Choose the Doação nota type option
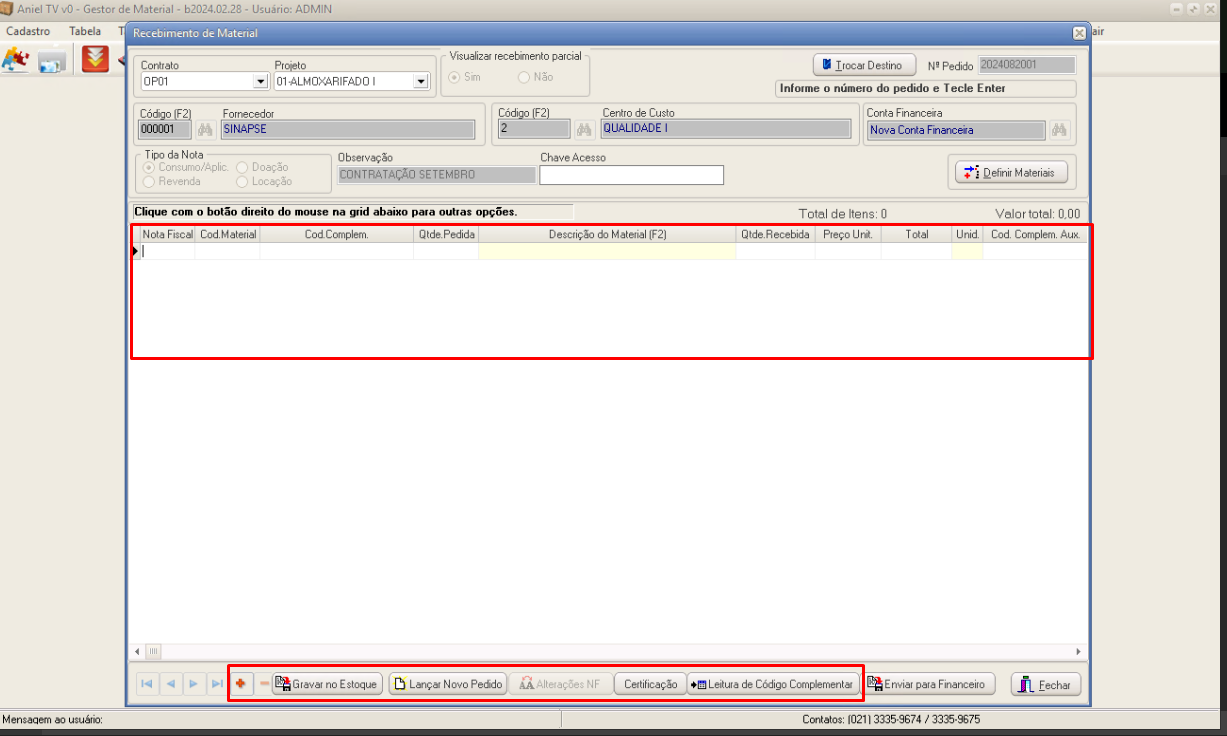This screenshot has height=736, width=1227. 243,167
